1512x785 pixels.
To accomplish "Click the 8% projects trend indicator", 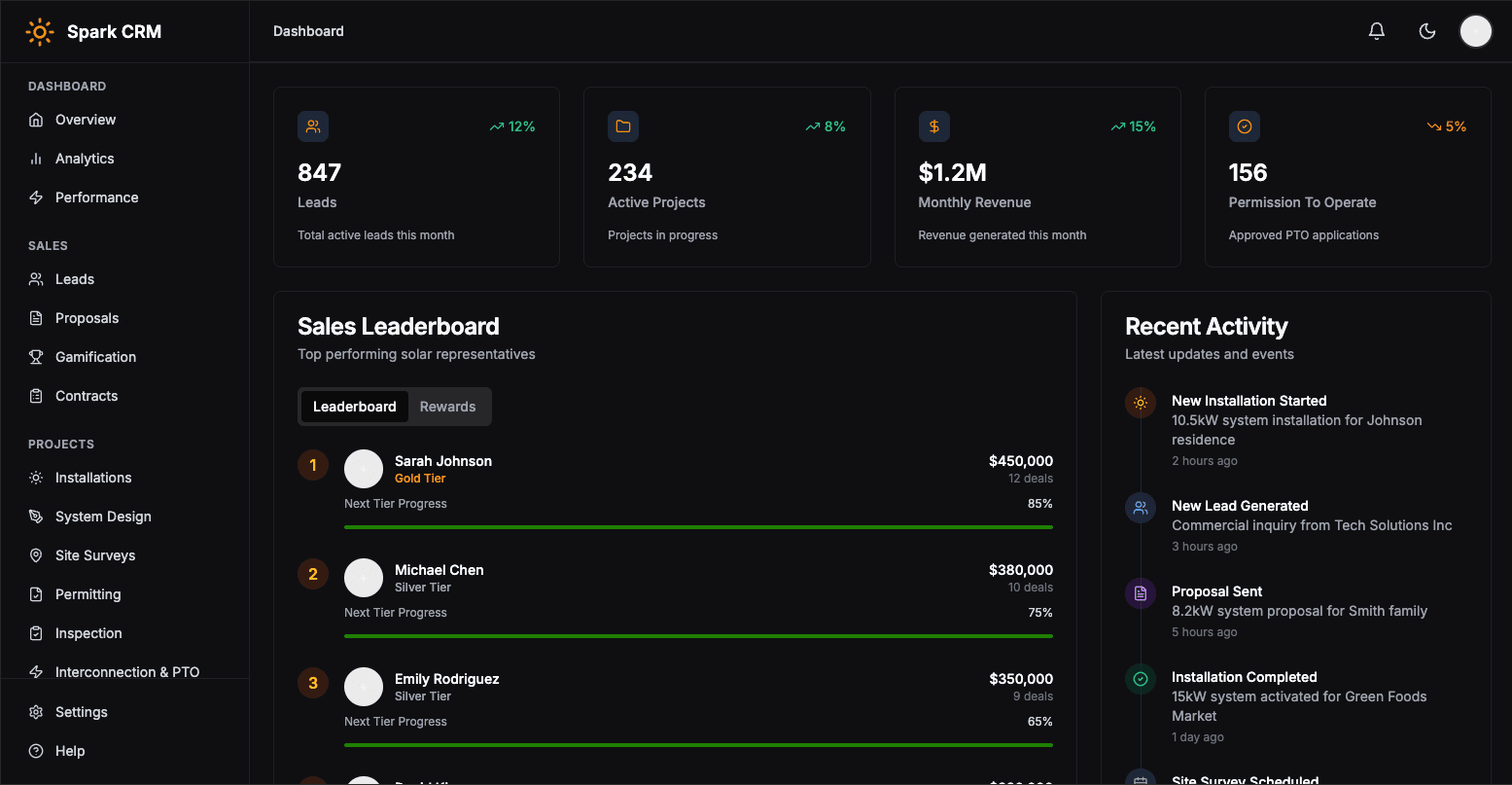I will (x=826, y=126).
